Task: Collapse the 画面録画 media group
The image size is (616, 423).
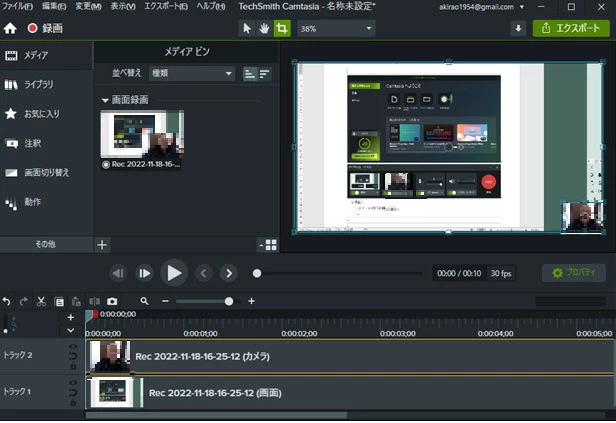Action: 105,101
